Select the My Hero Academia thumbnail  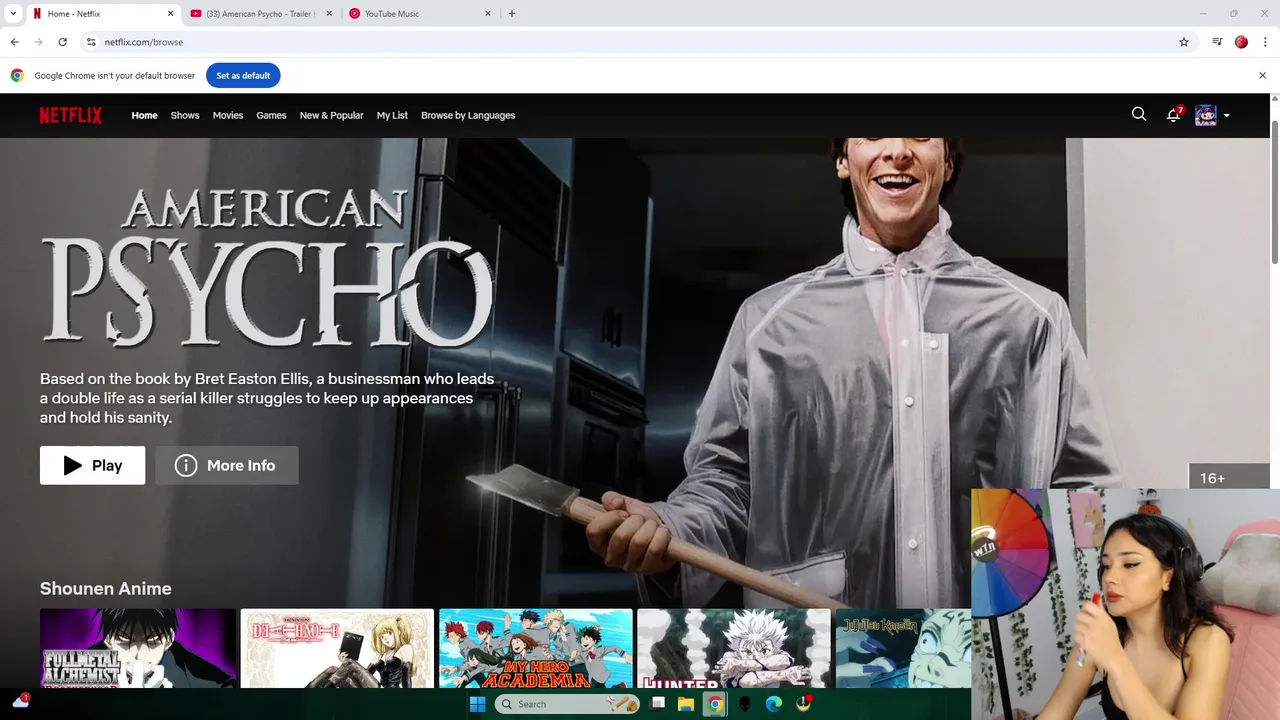536,648
